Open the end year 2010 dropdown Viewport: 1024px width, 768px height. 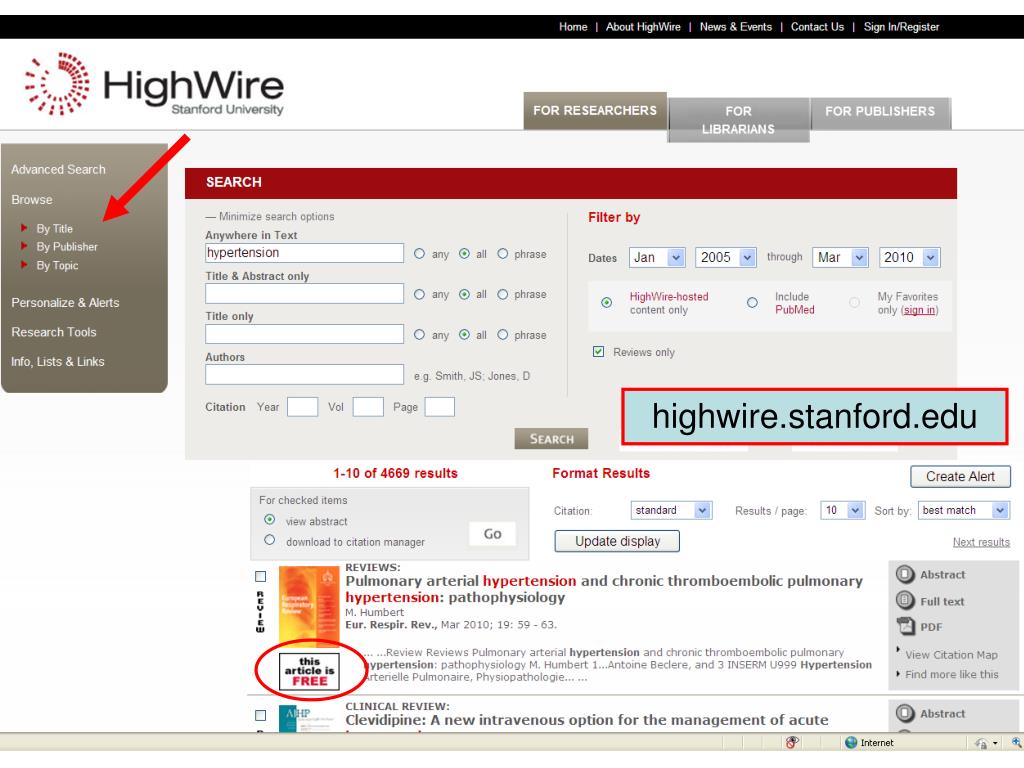pos(909,257)
